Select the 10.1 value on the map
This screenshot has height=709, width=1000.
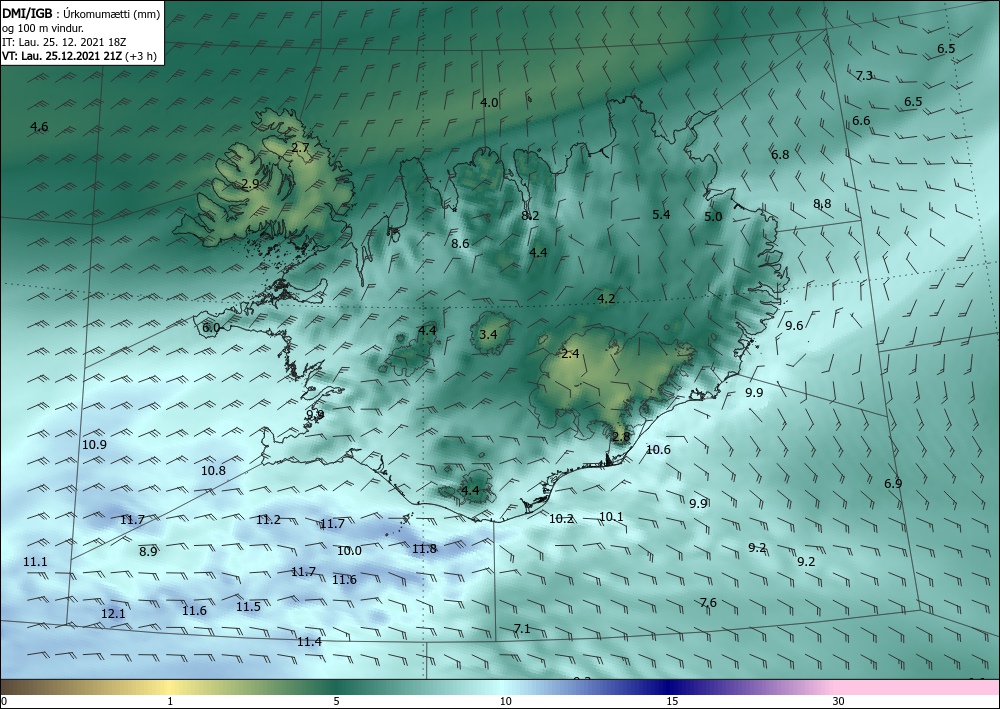[611, 516]
